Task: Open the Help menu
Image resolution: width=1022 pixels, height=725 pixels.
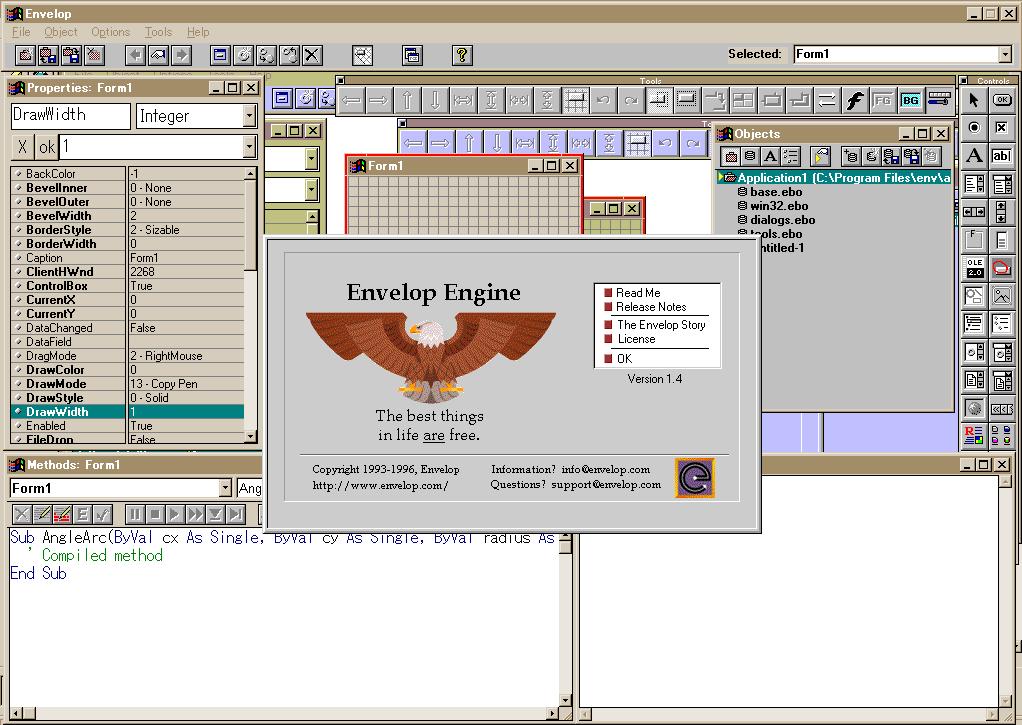Action: [198, 32]
